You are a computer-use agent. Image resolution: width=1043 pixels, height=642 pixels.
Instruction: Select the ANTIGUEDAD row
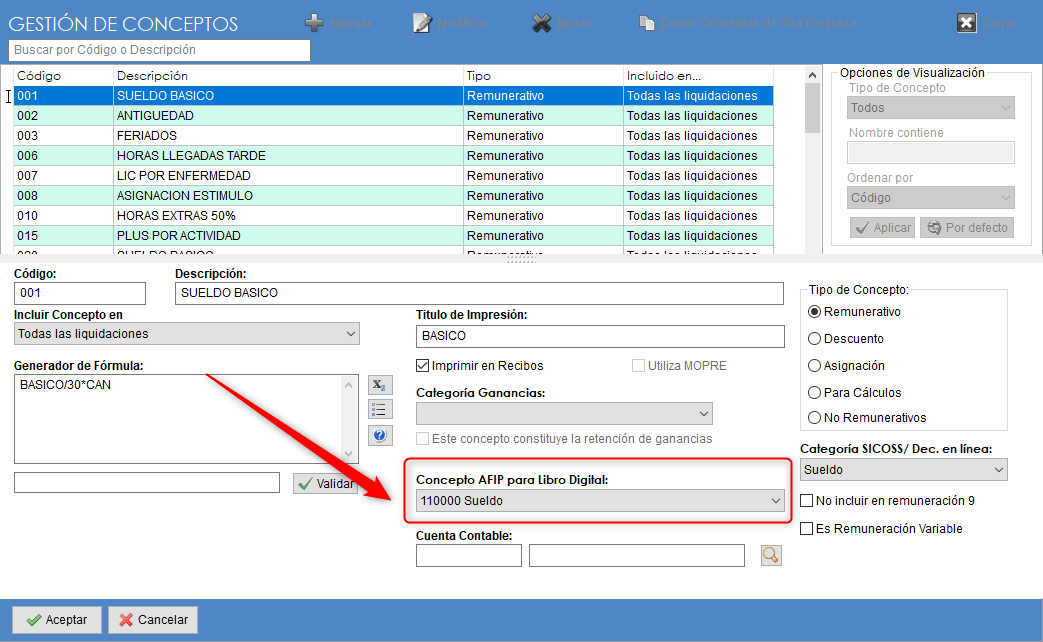pyautogui.click(x=394, y=116)
